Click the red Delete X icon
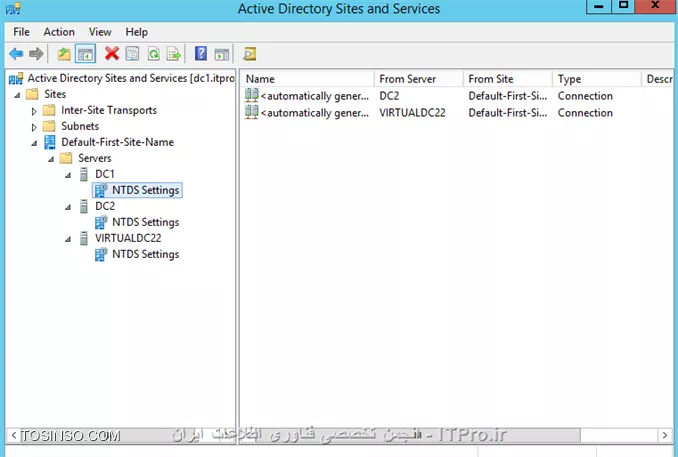The width and height of the screenshot is (678, 457). (x=112, y=54)
